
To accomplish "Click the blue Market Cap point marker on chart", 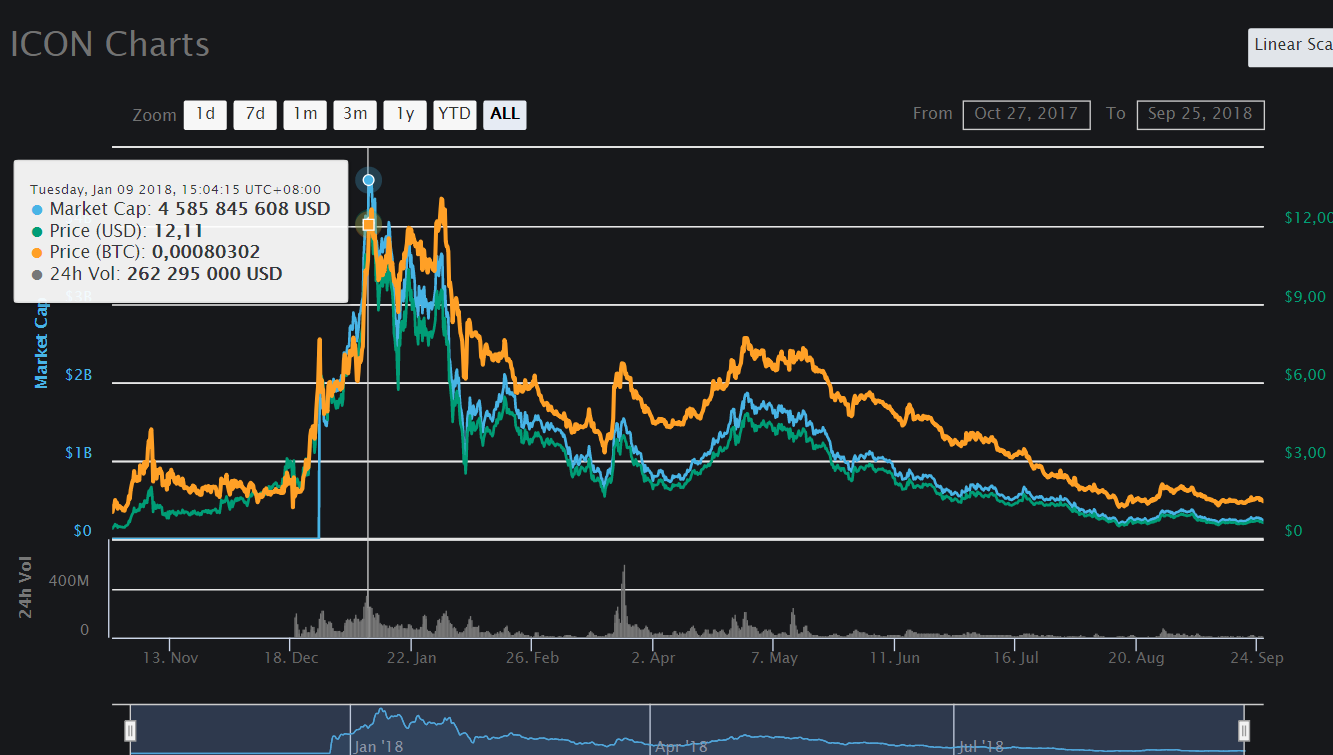I will click(369, 180).
